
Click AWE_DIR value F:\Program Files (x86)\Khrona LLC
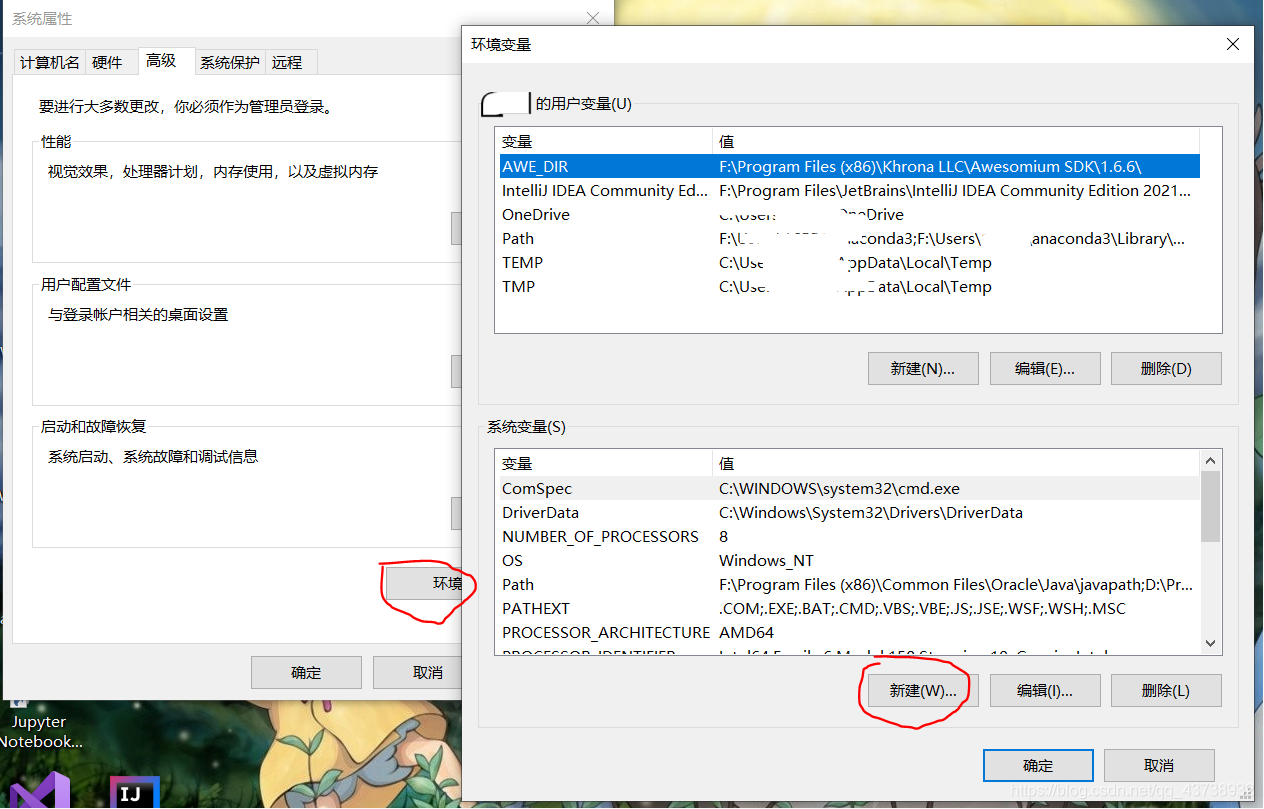[930, 166]
